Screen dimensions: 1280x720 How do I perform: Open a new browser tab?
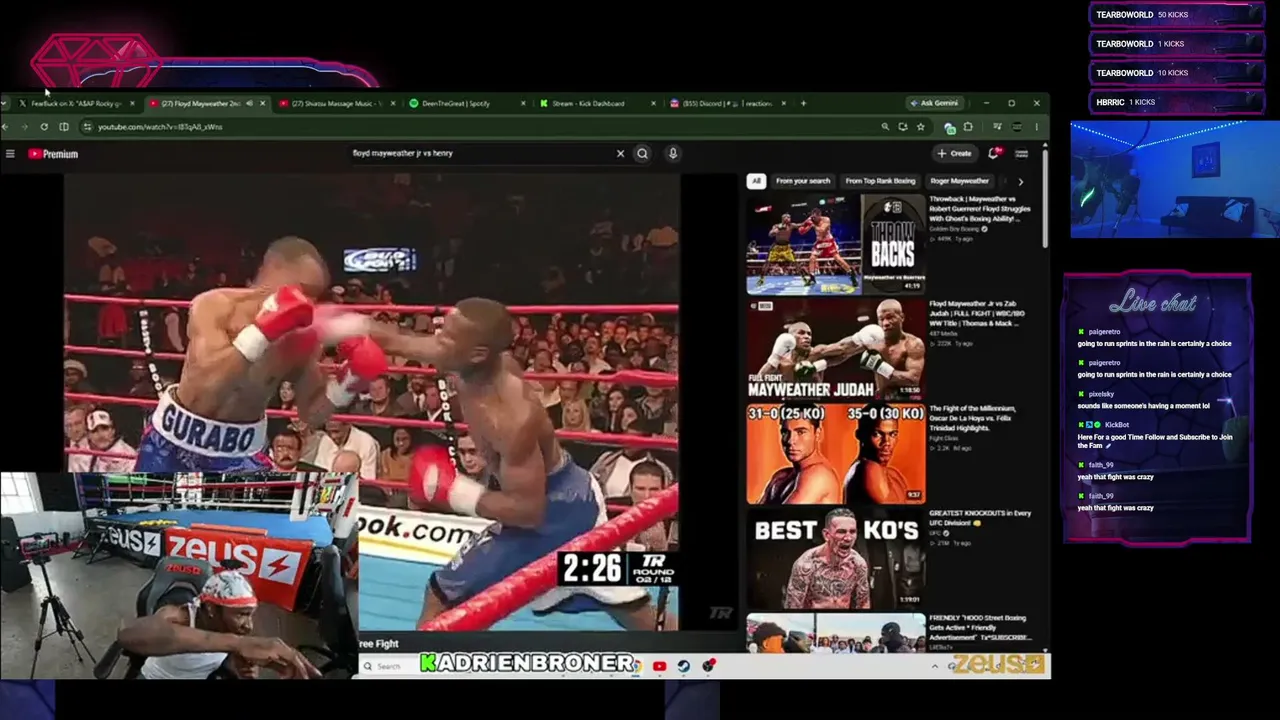click(x=803, y=103)
